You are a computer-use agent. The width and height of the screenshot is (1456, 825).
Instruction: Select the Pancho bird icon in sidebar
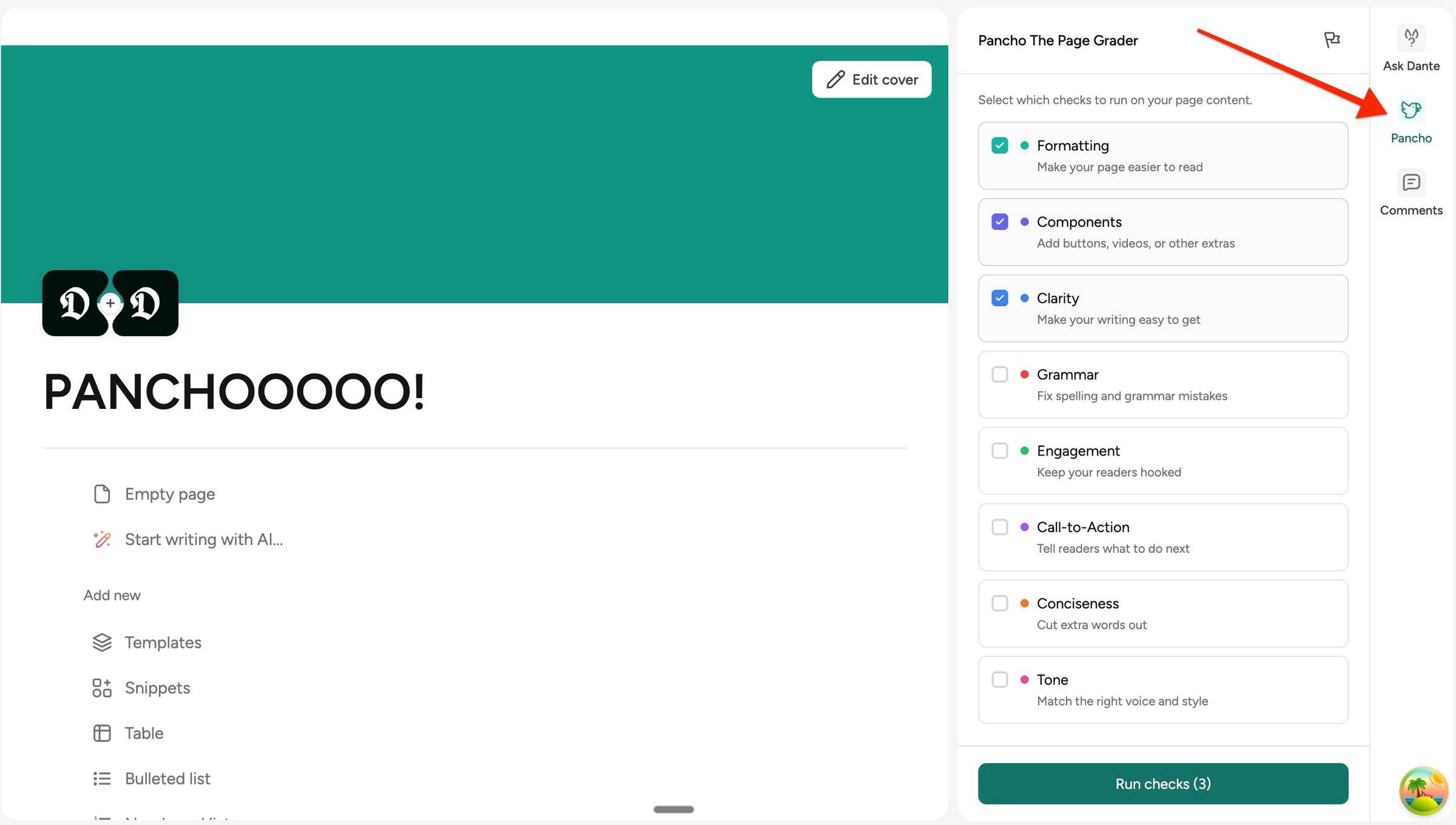1411,110
